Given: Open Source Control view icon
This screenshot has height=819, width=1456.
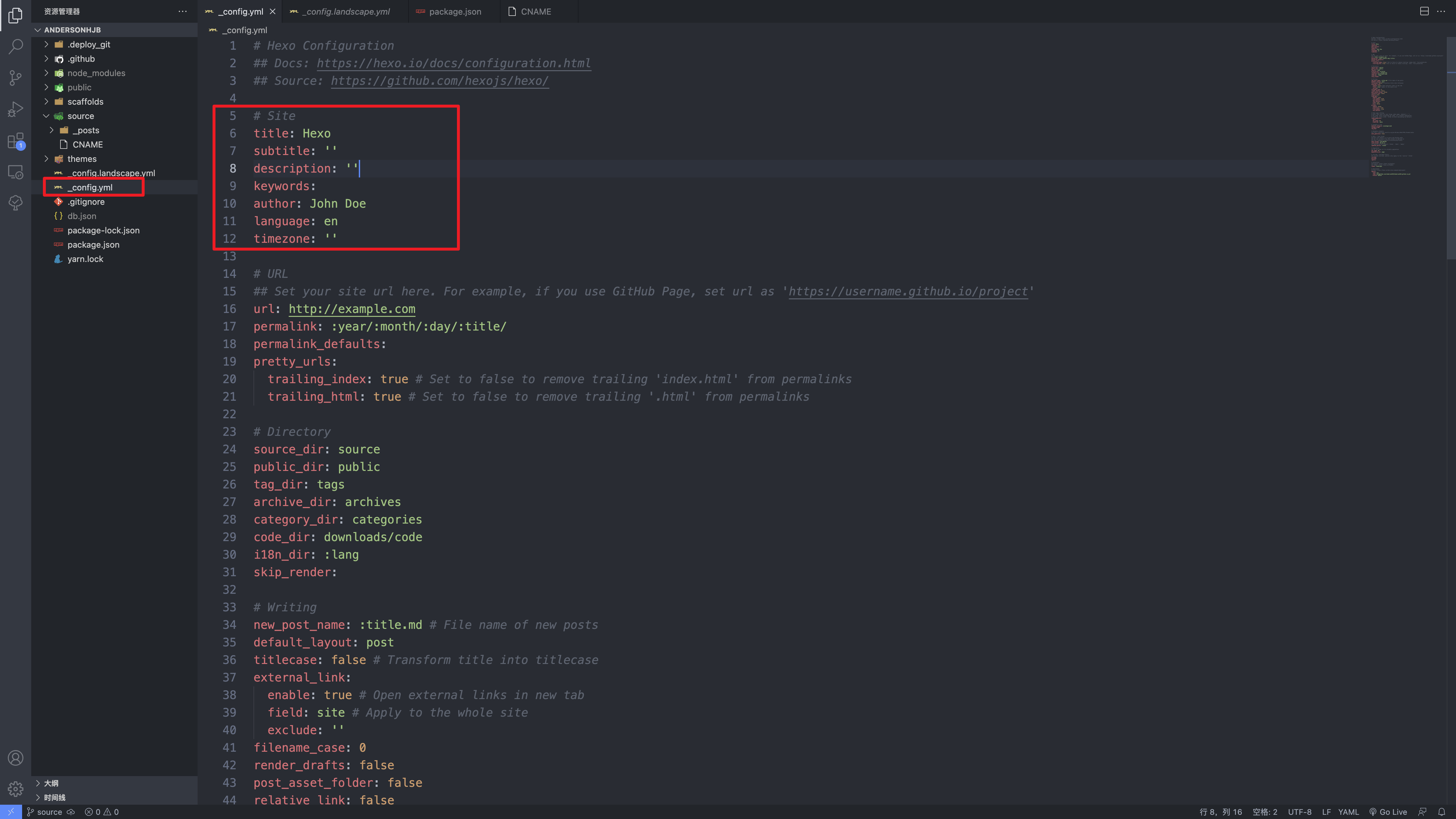Looking at the screenshot, I should pyautogui.click(x=15, y=78).
